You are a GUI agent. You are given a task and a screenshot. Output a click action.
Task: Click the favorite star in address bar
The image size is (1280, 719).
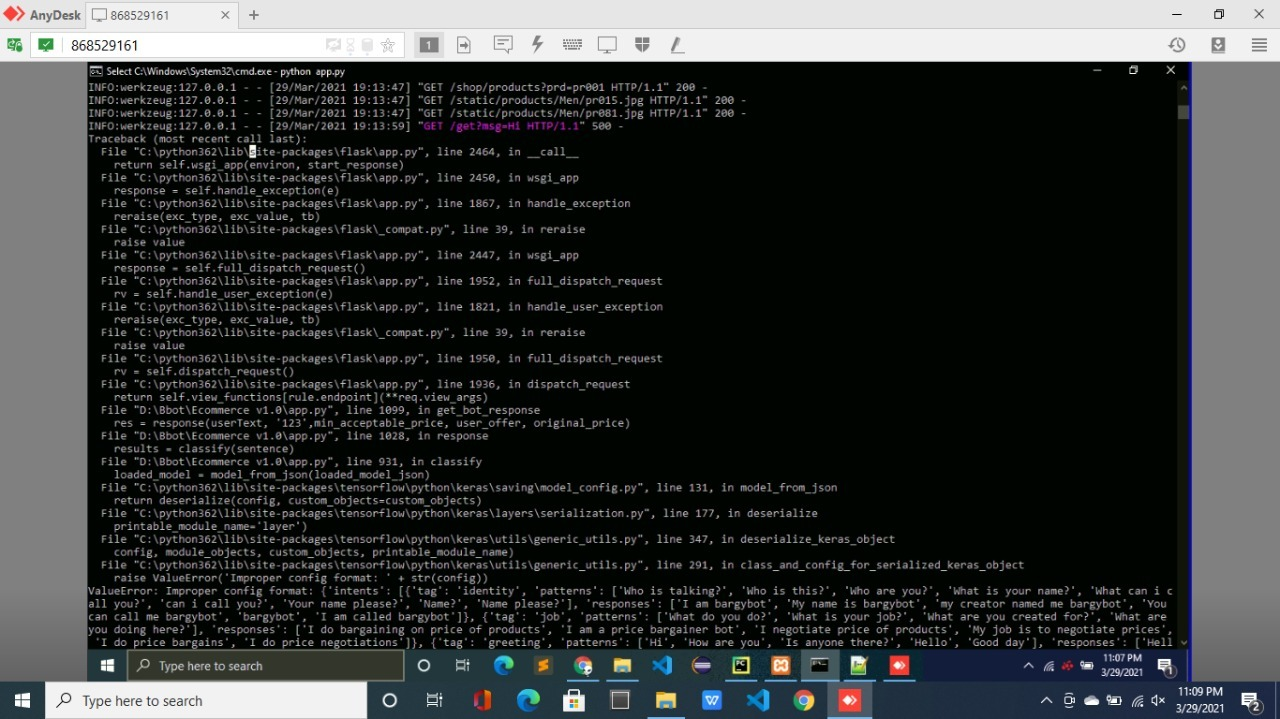[x=388, y=45]
